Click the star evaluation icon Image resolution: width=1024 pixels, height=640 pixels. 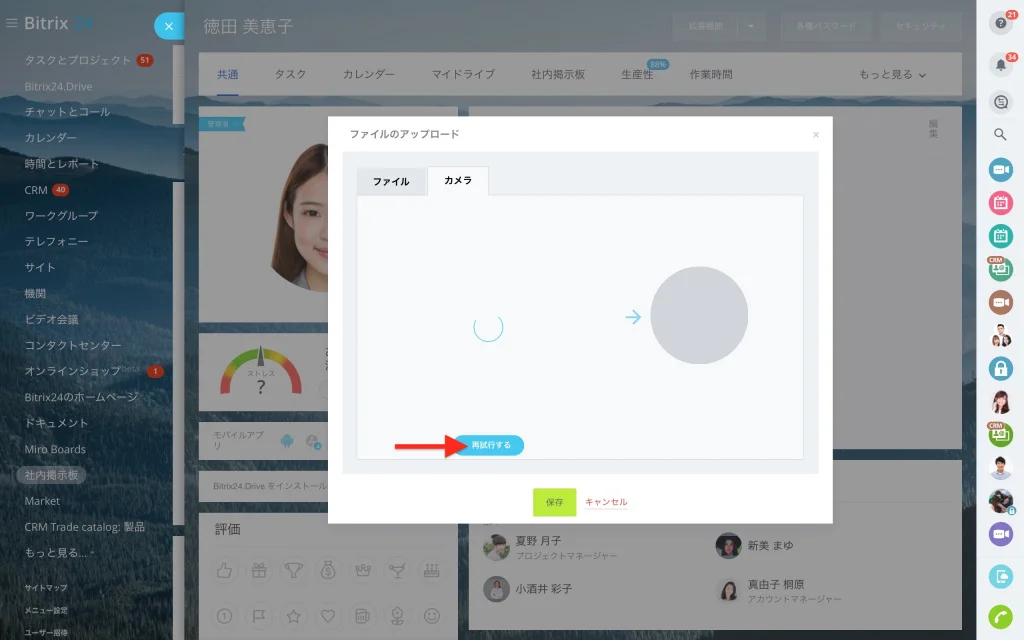[x=294, y=616]
